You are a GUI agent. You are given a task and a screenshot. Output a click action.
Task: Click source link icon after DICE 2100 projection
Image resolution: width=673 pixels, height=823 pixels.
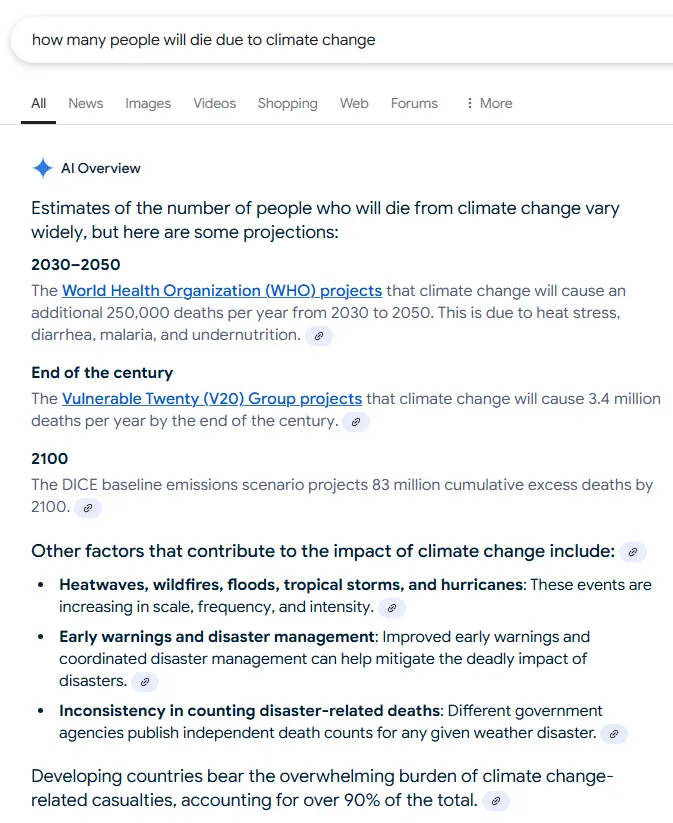tap(88, 508)
